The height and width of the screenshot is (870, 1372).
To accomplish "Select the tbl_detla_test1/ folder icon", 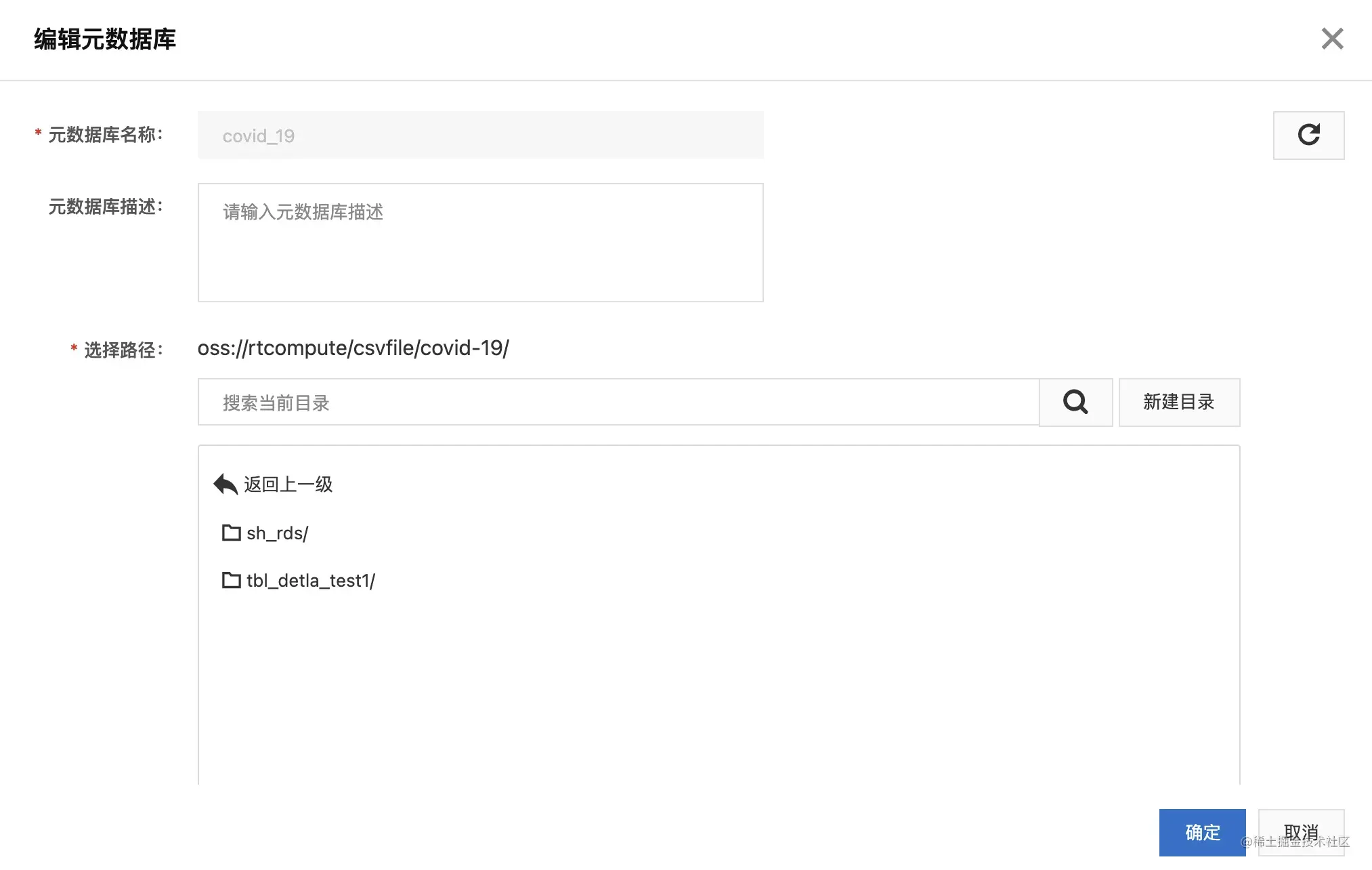I will [x=232, y=580].
